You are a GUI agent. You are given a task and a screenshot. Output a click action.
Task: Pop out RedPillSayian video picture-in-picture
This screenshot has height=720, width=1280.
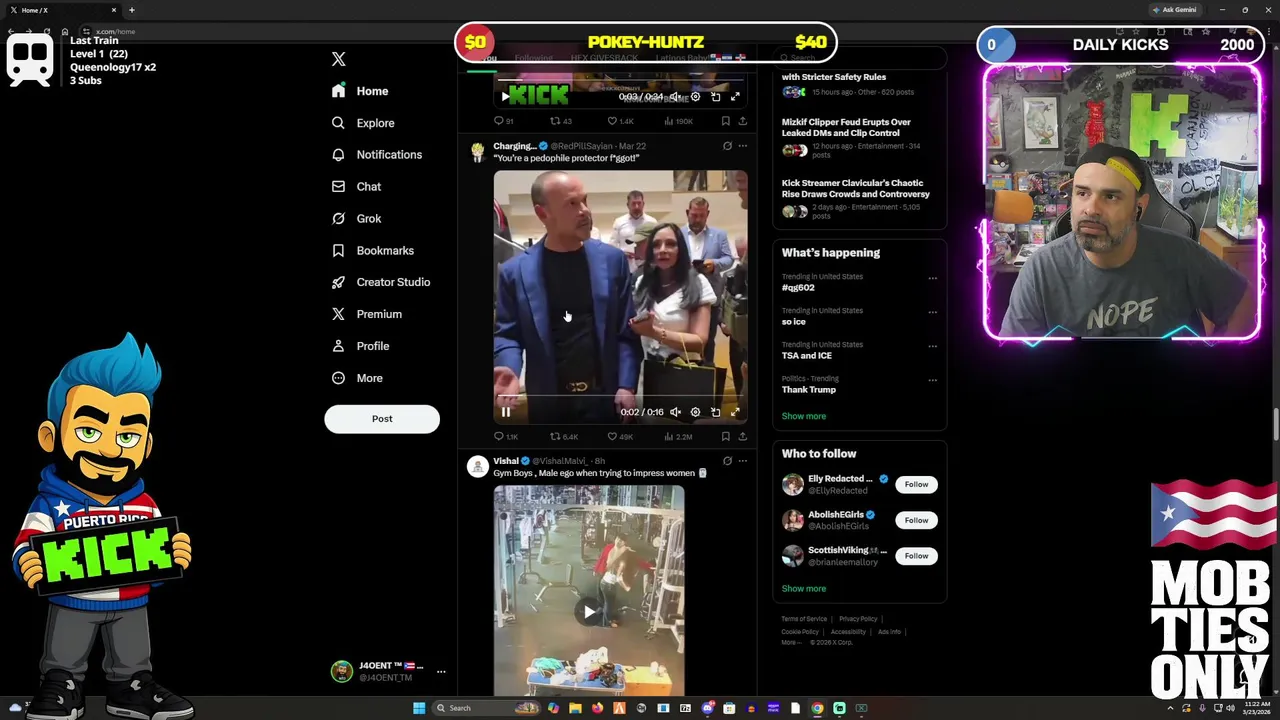point(715,412)
